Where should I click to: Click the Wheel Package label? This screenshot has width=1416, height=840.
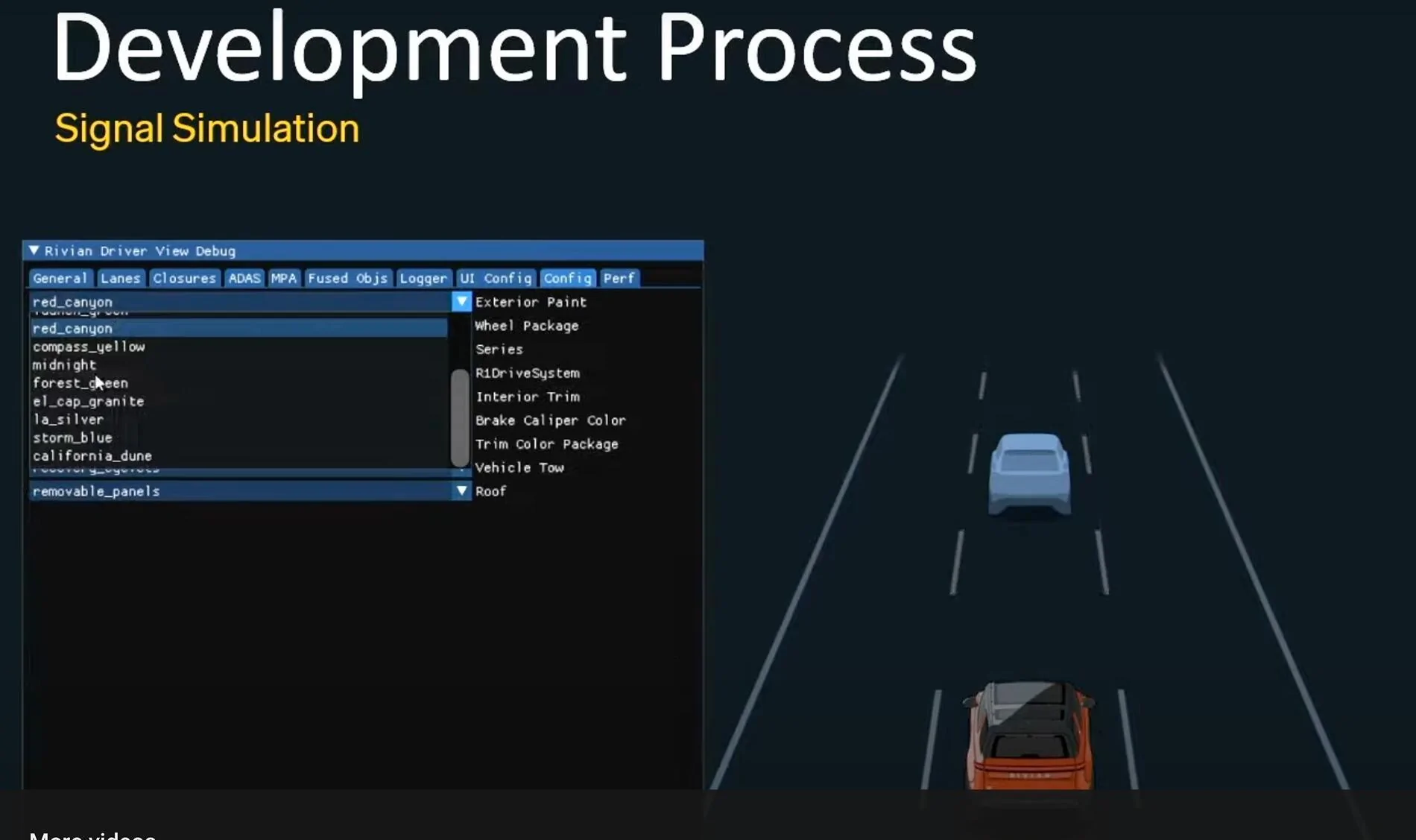click(x=527, y=326)
